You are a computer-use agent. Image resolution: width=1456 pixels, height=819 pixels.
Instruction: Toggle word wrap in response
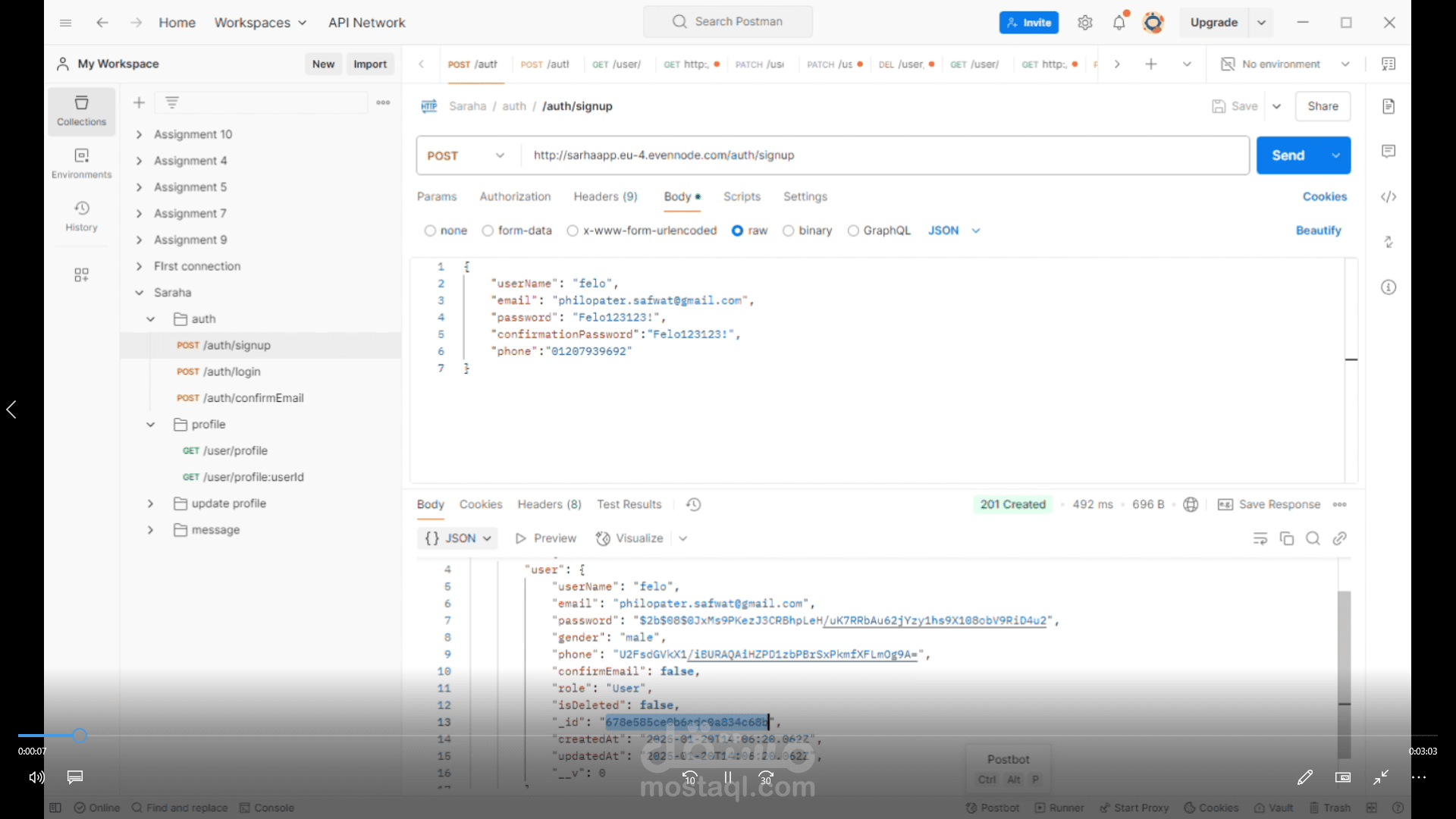click(x=1260, y=538)
